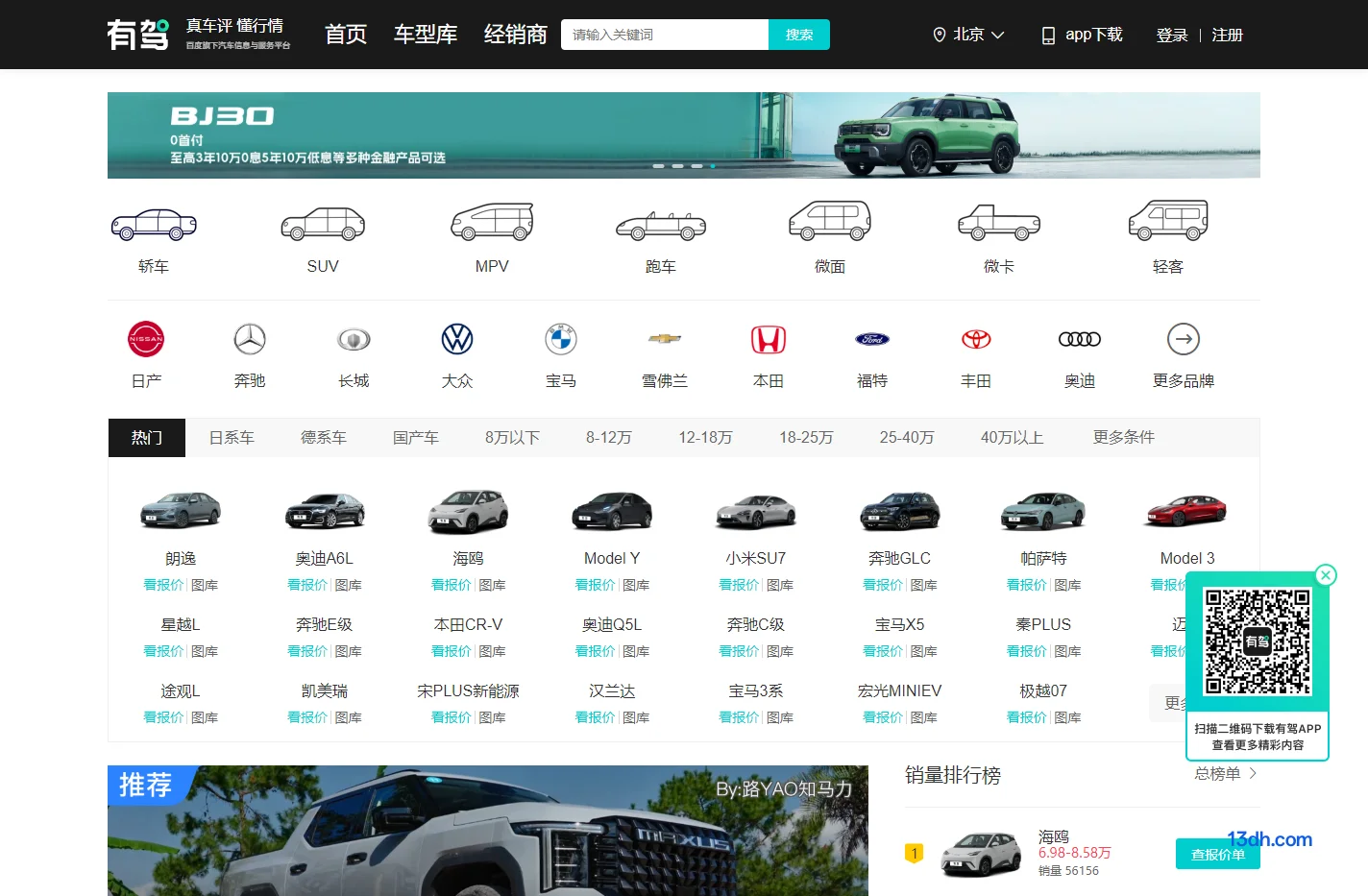Open the Model Y car thumbnail

point(612,511)
